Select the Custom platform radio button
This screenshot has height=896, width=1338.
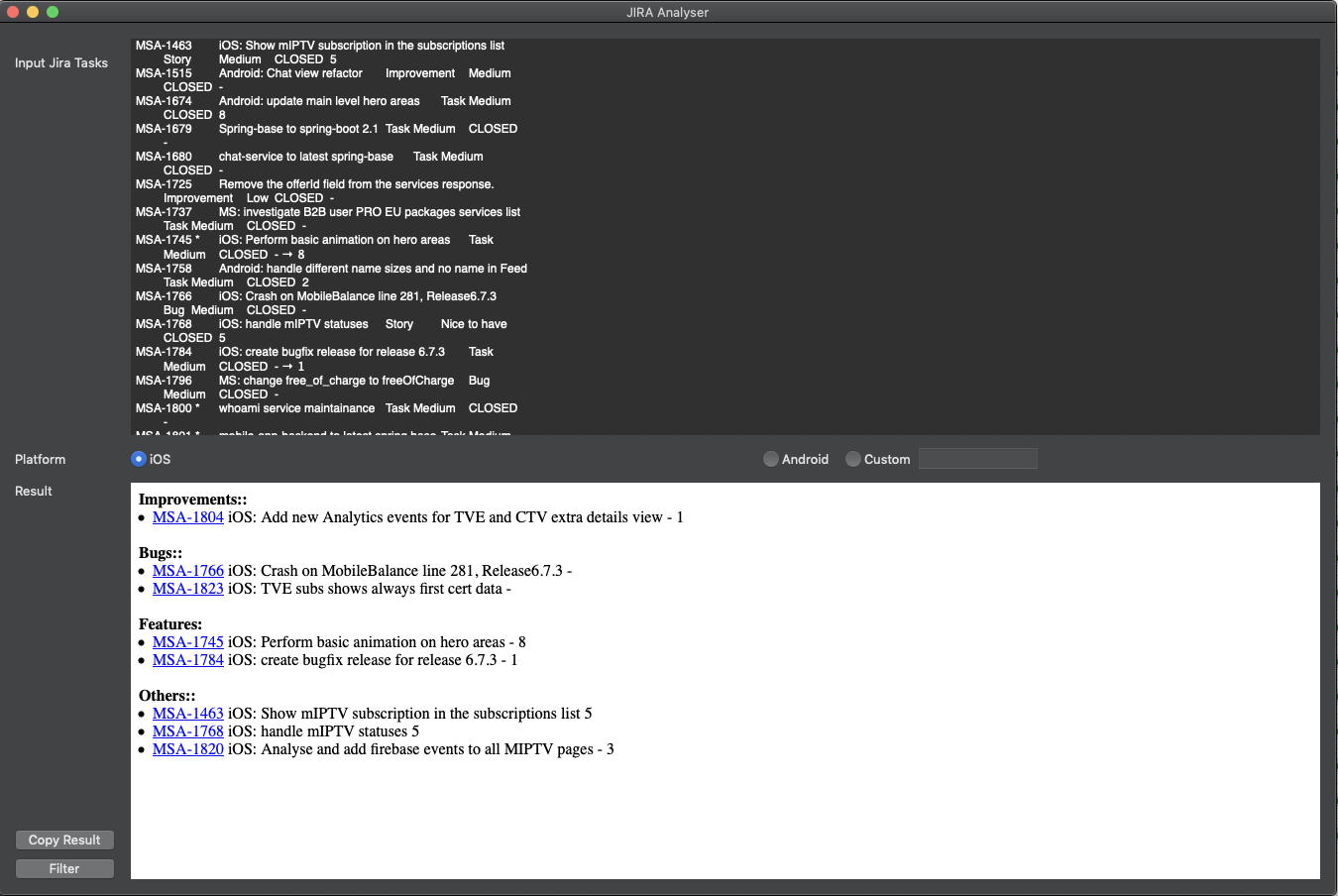(853, 459)
